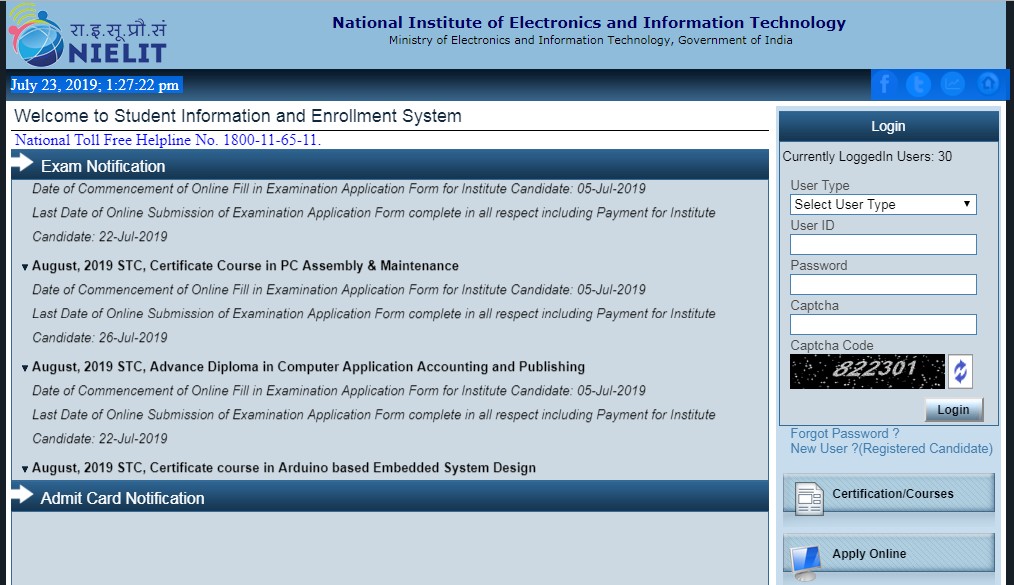Click Currently LoggedIn Users: 30 text
1014x585 pixels.
tap(867, 156)
